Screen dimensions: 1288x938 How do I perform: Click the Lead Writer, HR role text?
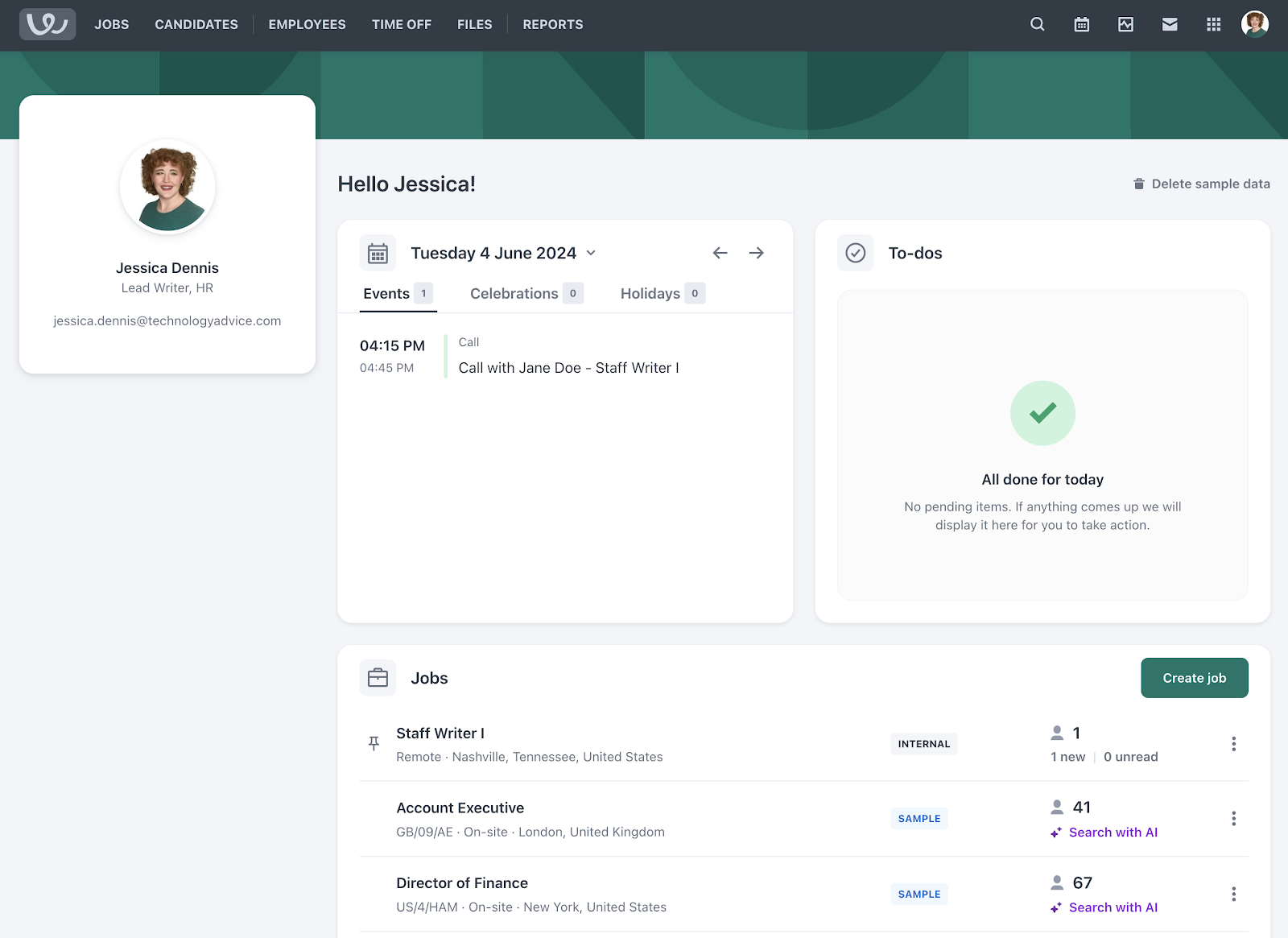pyautogui.click(x=167, y=288)
